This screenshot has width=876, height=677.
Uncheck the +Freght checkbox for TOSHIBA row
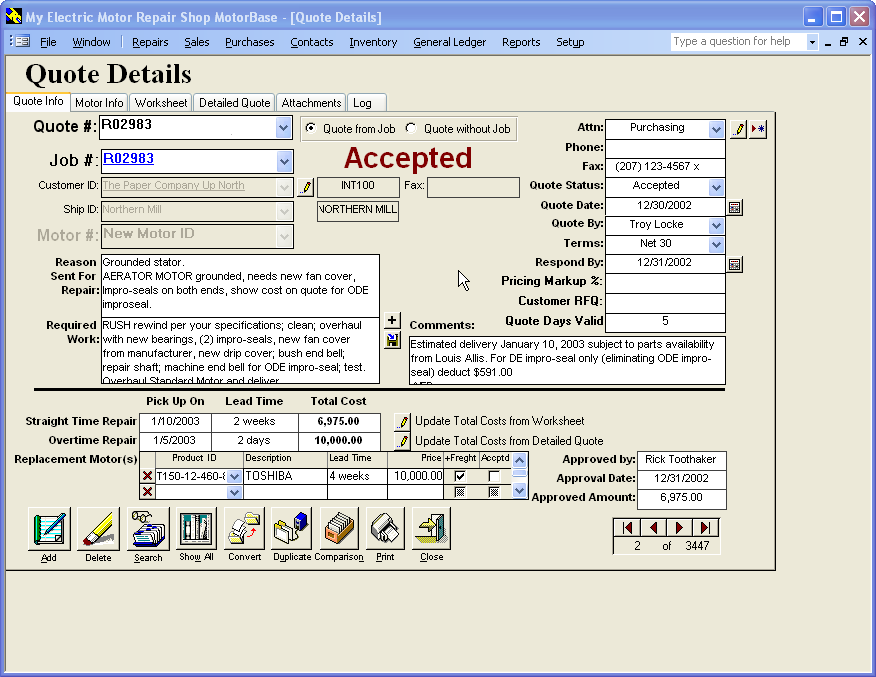[460, 476]
